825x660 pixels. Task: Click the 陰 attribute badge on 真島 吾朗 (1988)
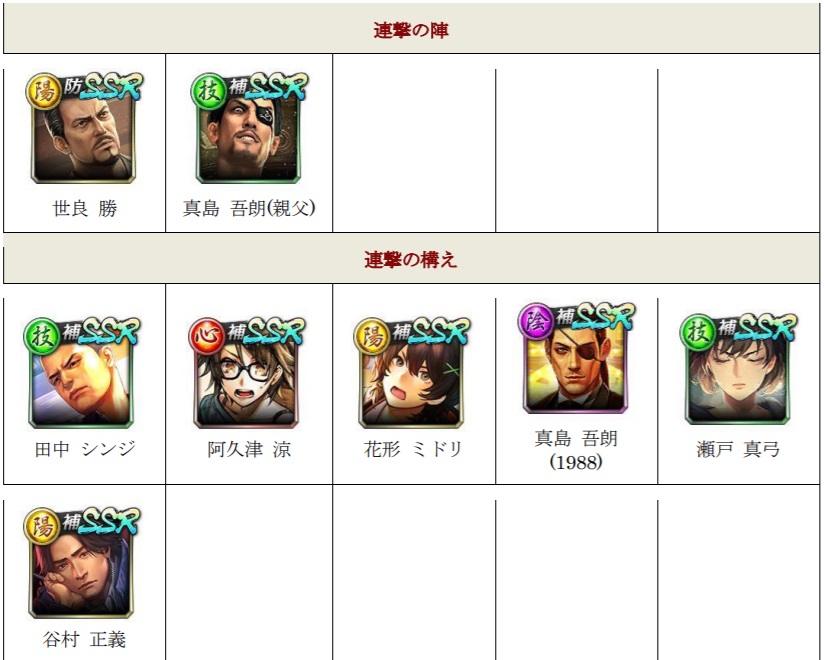(536, 321)
